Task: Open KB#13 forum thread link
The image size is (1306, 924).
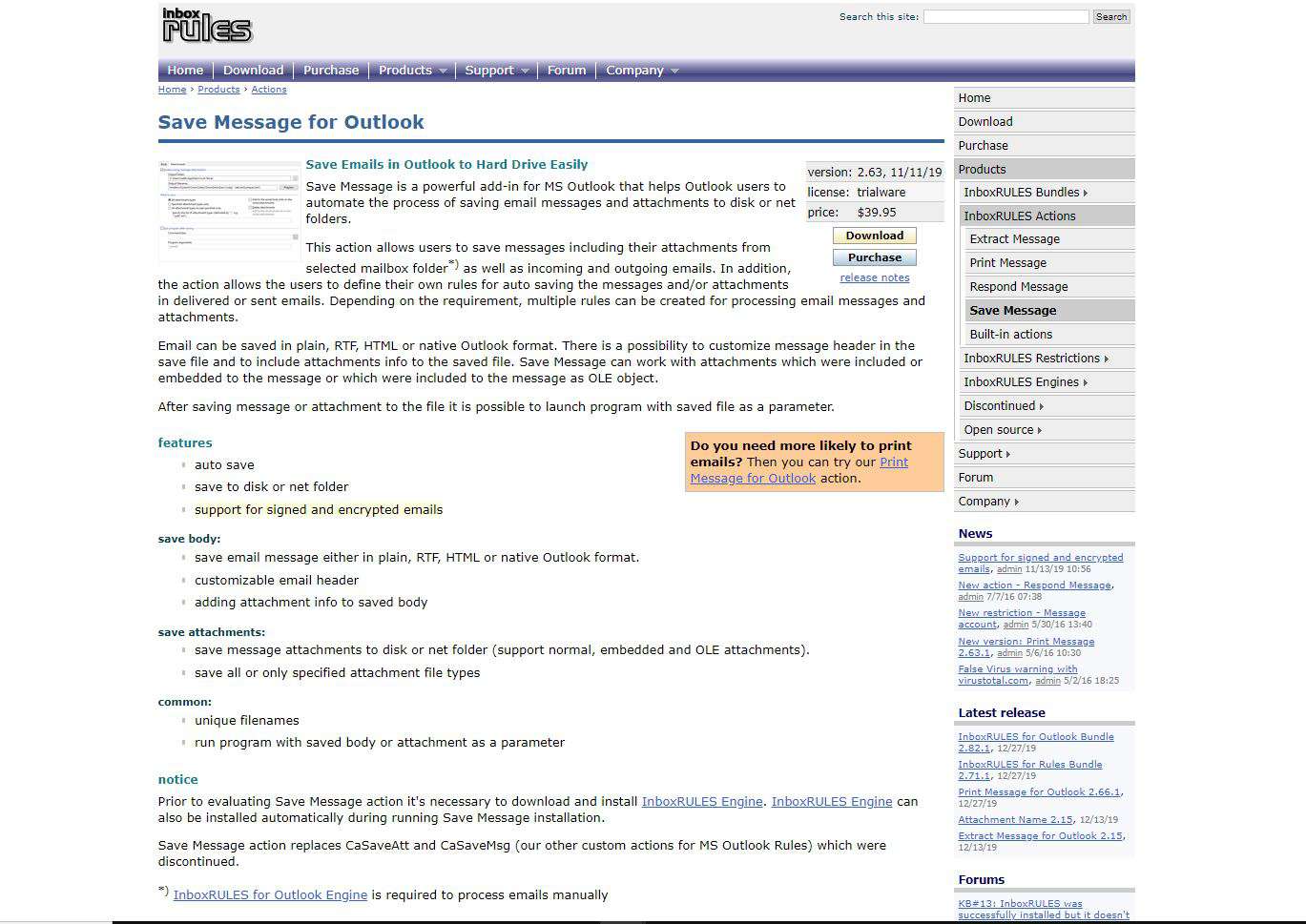Action: click(1044, 909)
